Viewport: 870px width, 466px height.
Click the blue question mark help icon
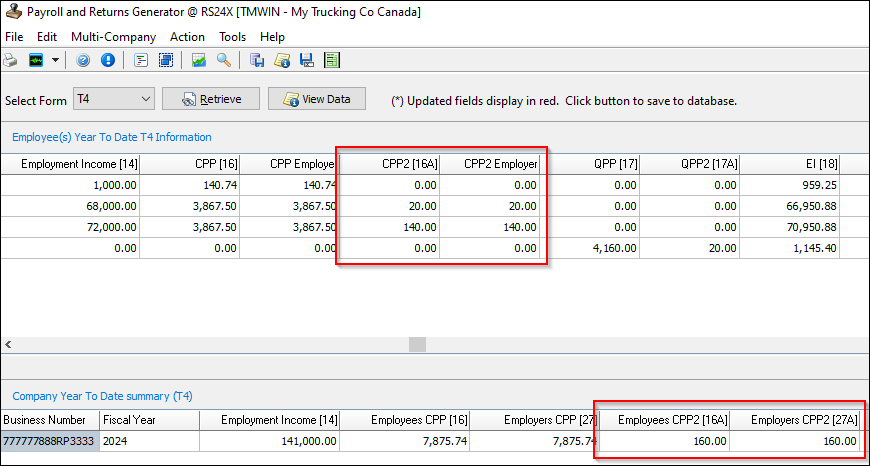coord(83,60)
